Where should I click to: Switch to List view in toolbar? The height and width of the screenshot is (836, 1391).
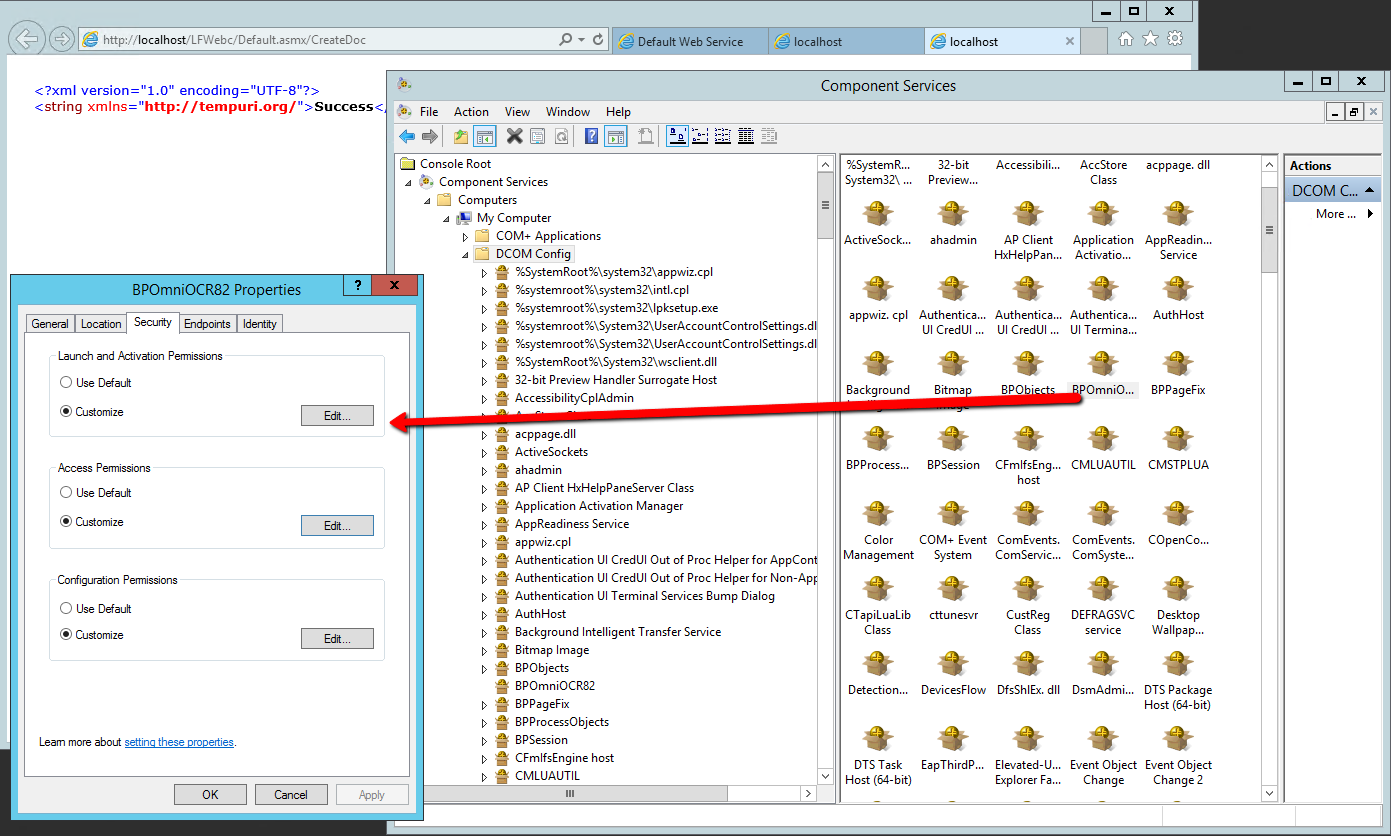[723, 136]
